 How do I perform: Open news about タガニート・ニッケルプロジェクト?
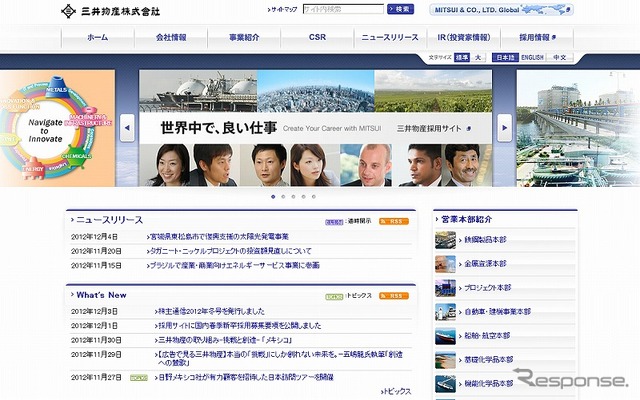pyautogui.click(x=229, y=251)
